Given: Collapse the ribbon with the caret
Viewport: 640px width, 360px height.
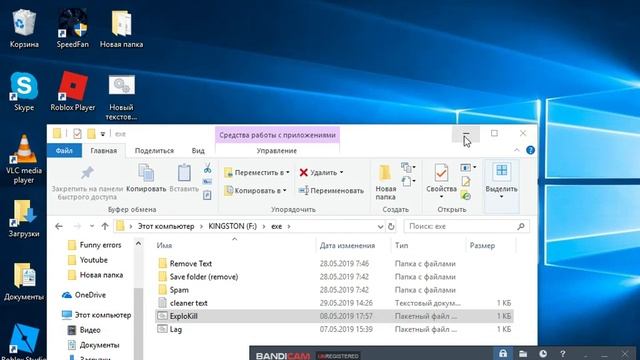Looking at the screenshot, I should [x=516, y=150].
